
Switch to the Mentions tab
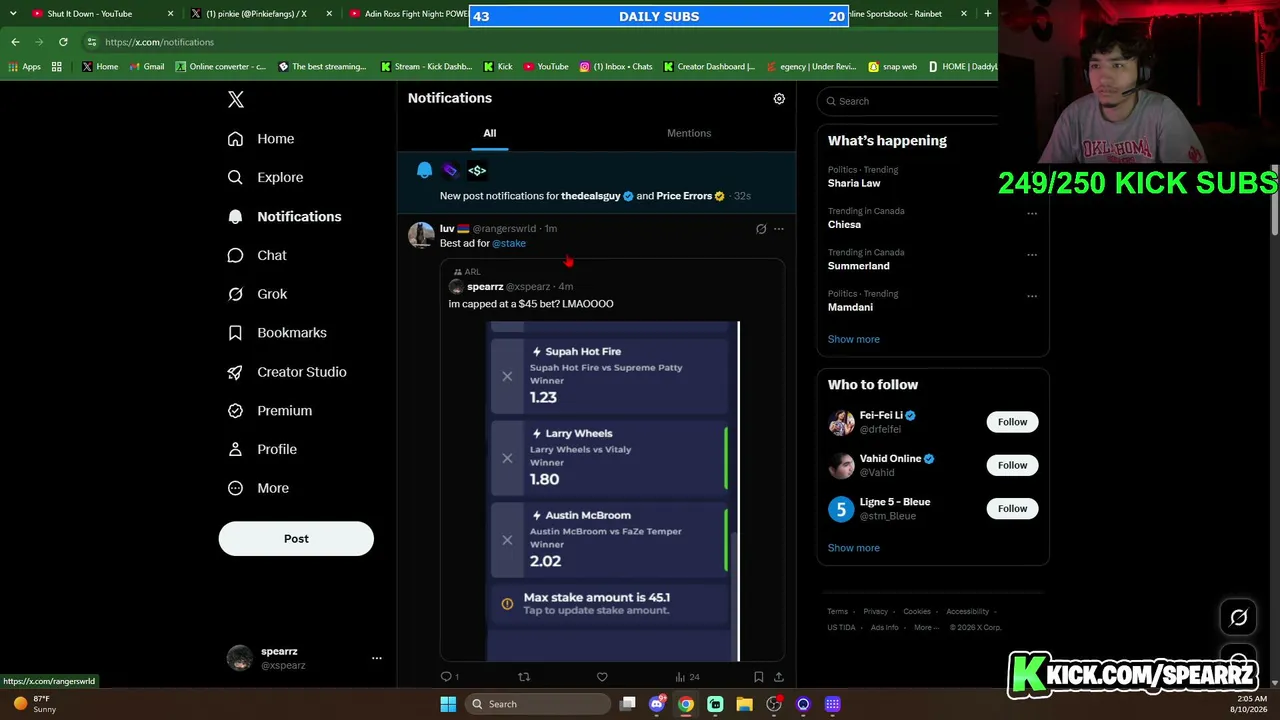[689, 133]
